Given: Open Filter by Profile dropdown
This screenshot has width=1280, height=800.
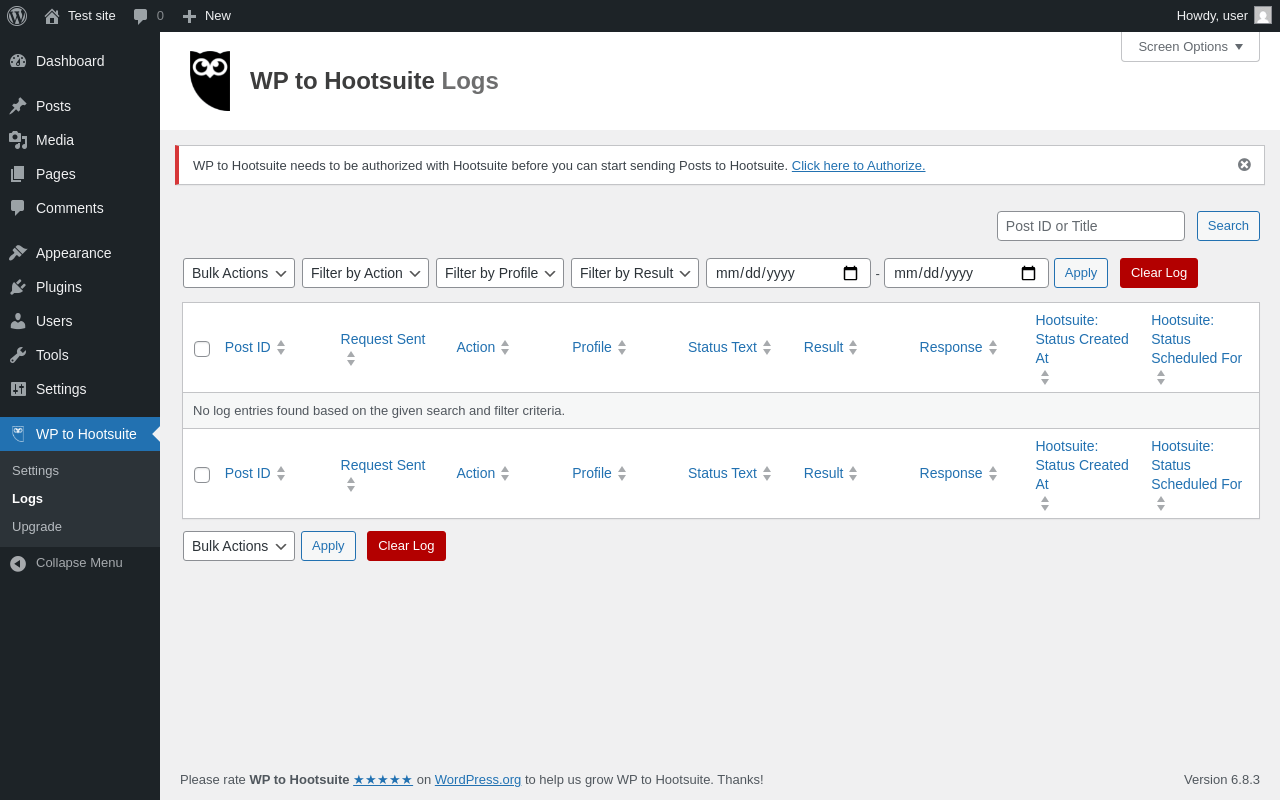Looking at the screenshot, I should click(500, 273).
